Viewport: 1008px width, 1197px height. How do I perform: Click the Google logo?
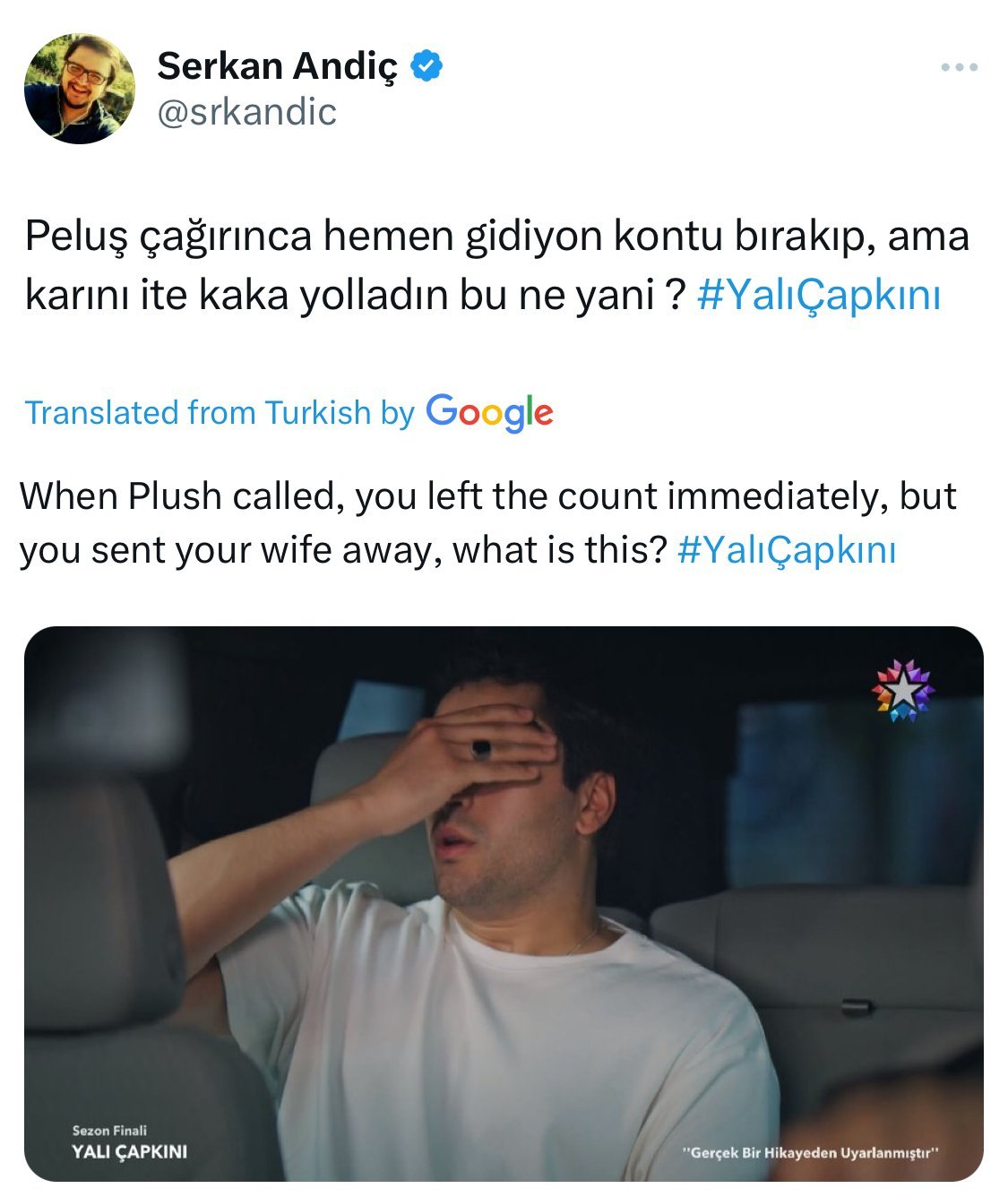[x=489, y=413]
